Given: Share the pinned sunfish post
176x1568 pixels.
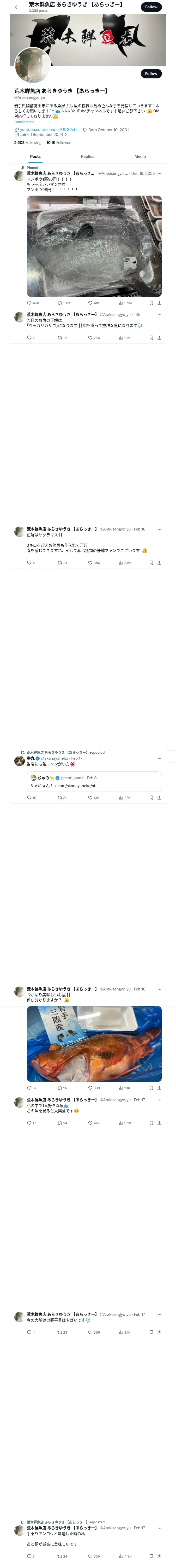Looking at the screenshot, I should [159, 303].
